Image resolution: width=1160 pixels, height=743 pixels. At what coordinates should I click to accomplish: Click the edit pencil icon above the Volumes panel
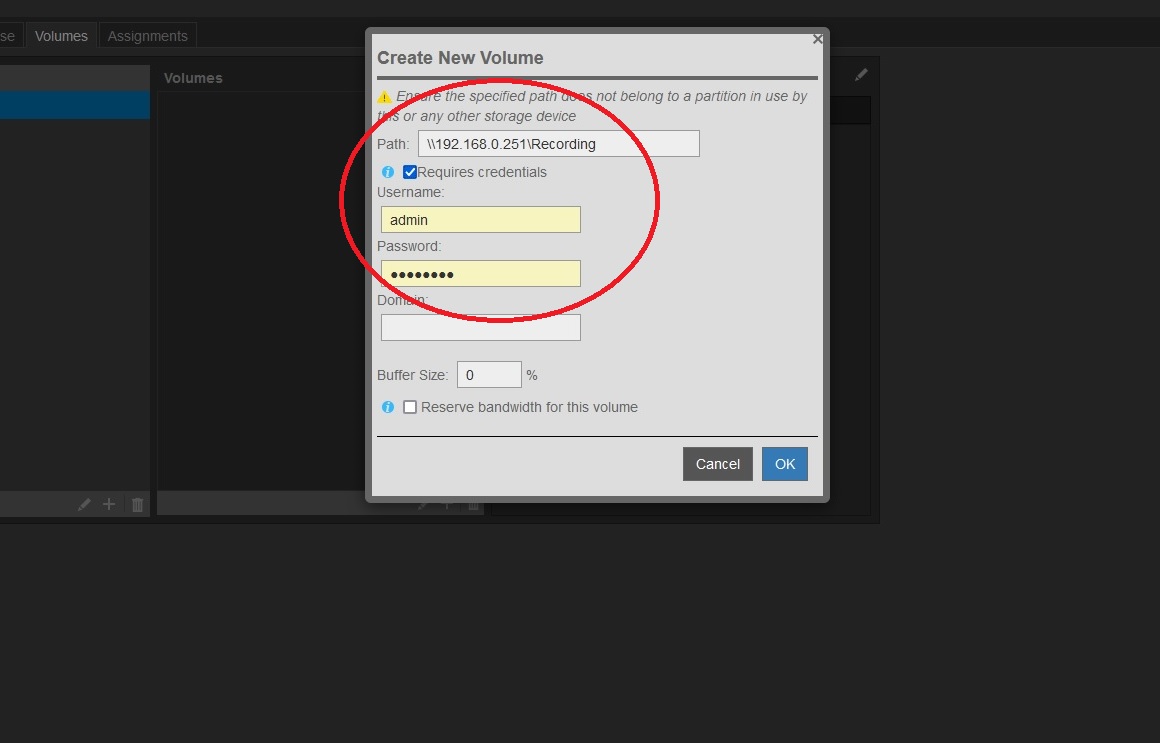[x=861, y=74]
